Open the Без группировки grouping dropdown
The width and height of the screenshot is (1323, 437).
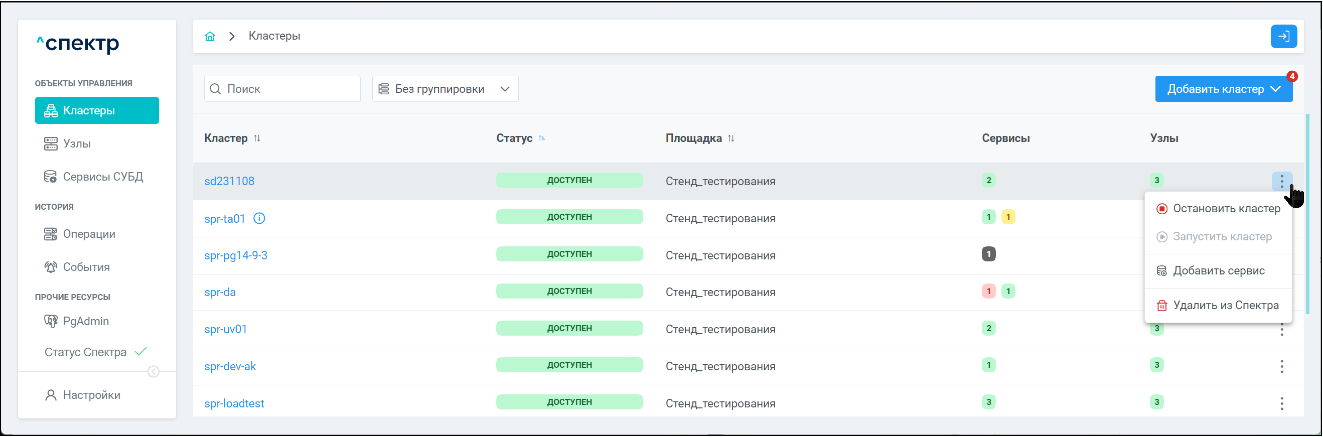click(445, 89)
